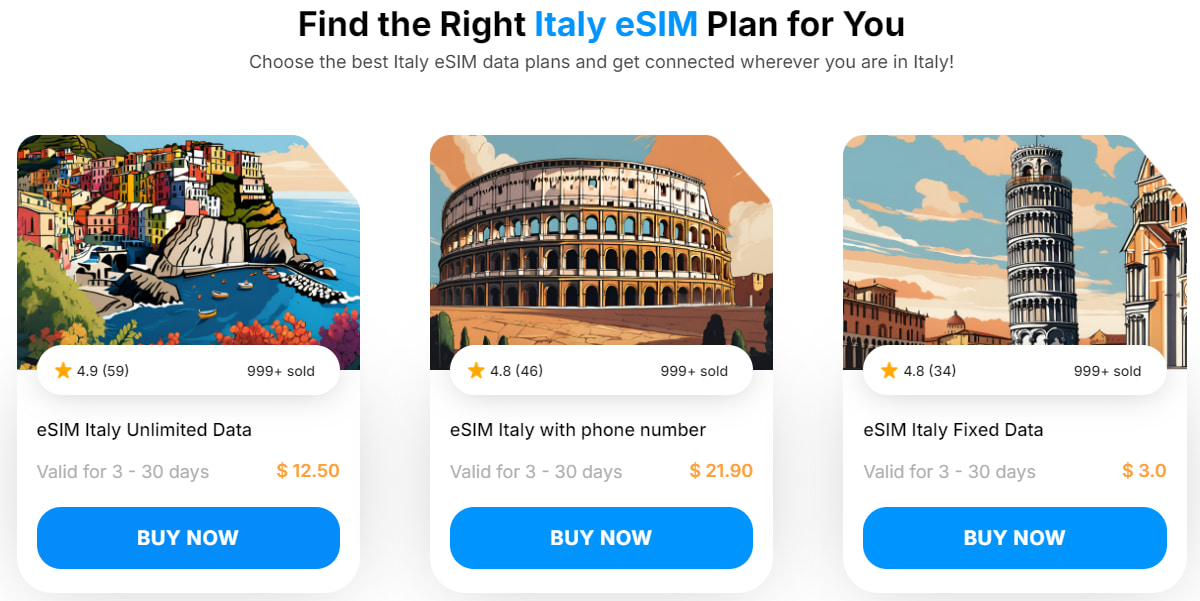Click the star on the Fixed Data card

pos(889,369)
